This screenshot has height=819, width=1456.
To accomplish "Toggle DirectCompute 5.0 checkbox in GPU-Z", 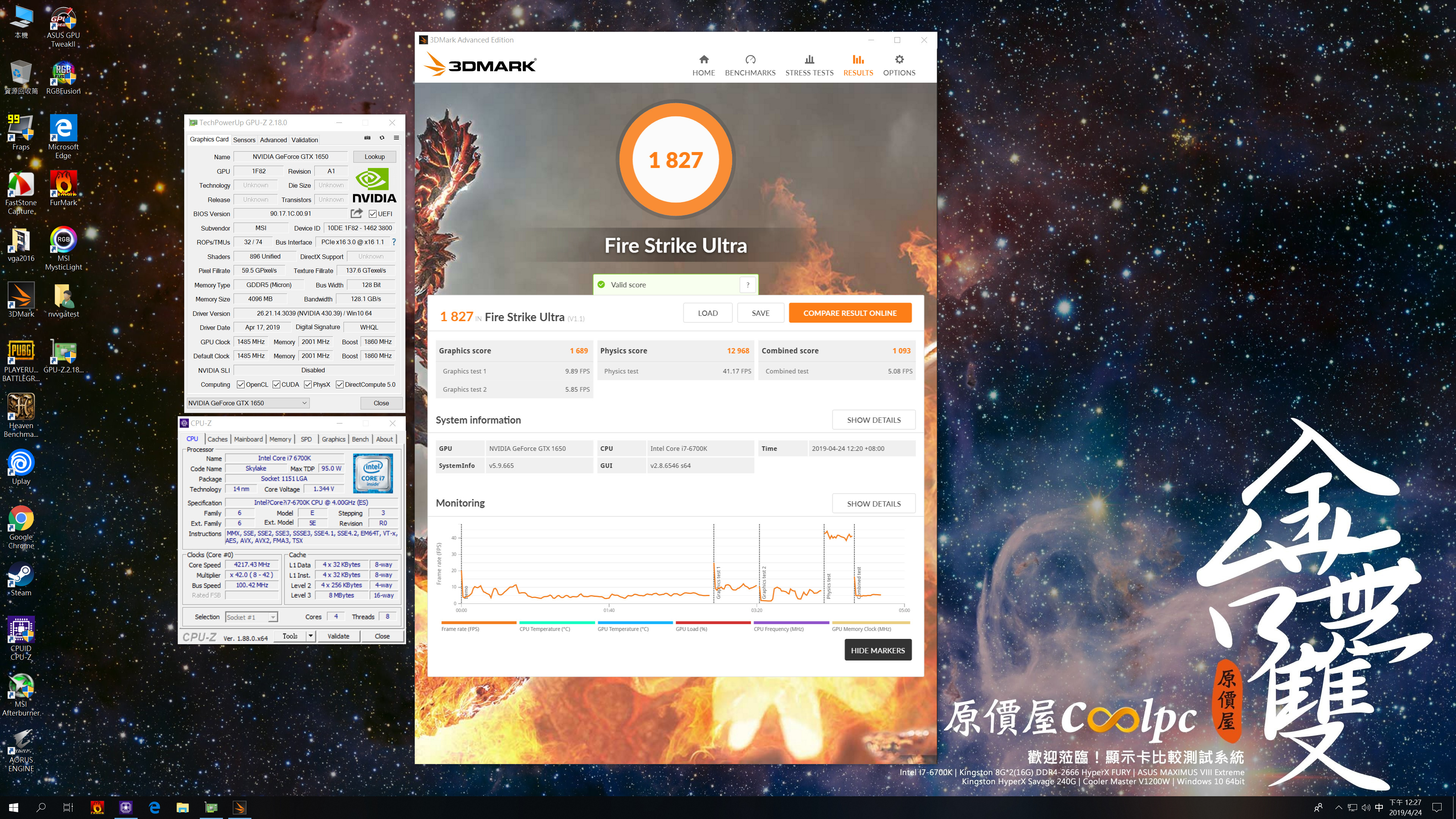I will [x=340, y=385].
